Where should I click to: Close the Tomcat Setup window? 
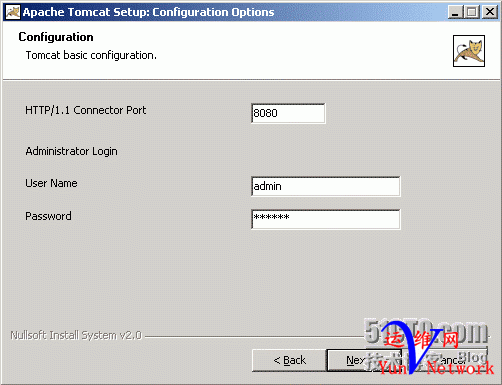coord(490,12)
